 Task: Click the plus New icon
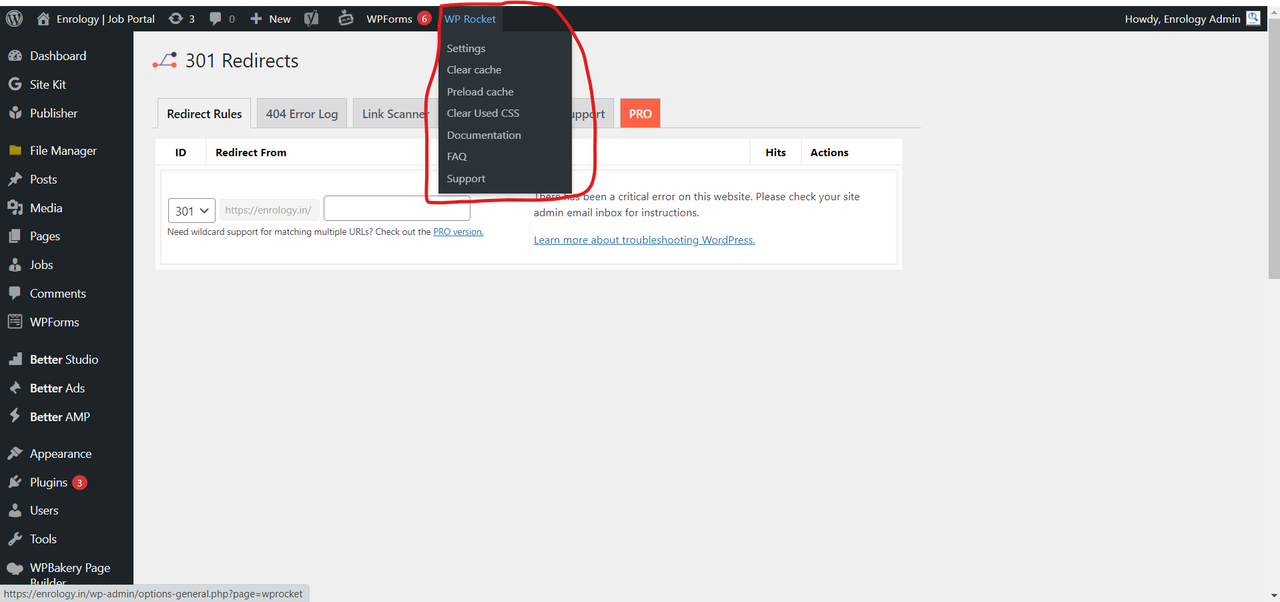pos(256,18)
